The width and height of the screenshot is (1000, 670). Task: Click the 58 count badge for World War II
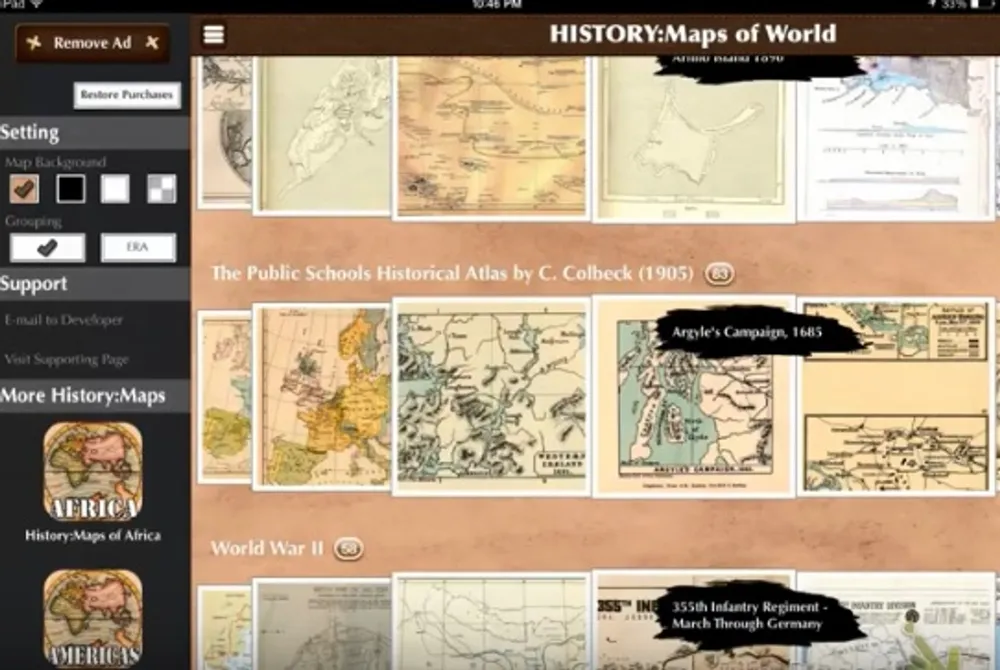coord(349,549)
